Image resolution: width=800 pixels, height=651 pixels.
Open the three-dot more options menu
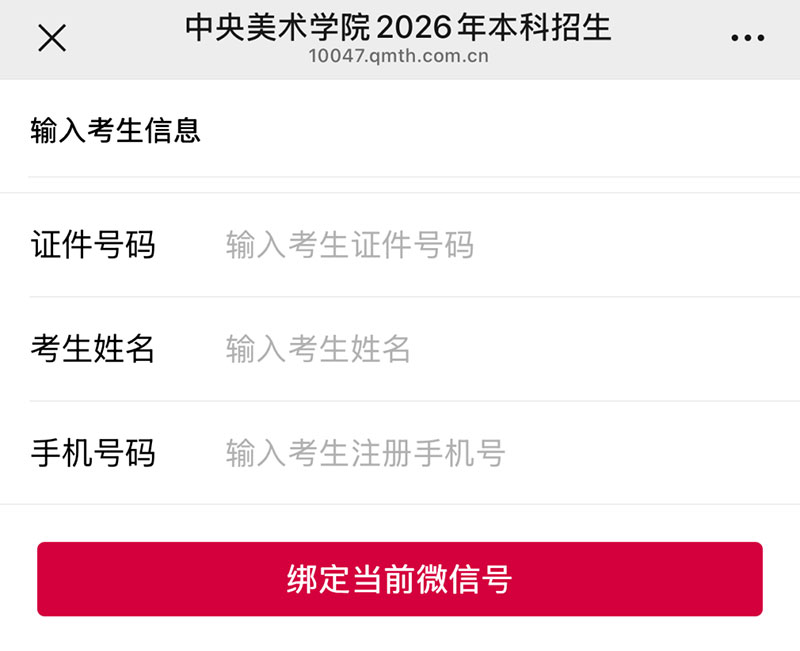pos(747,38)
